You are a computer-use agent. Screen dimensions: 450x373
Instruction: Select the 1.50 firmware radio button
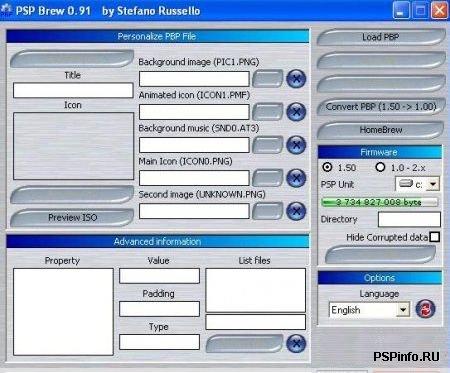point(327,167)
